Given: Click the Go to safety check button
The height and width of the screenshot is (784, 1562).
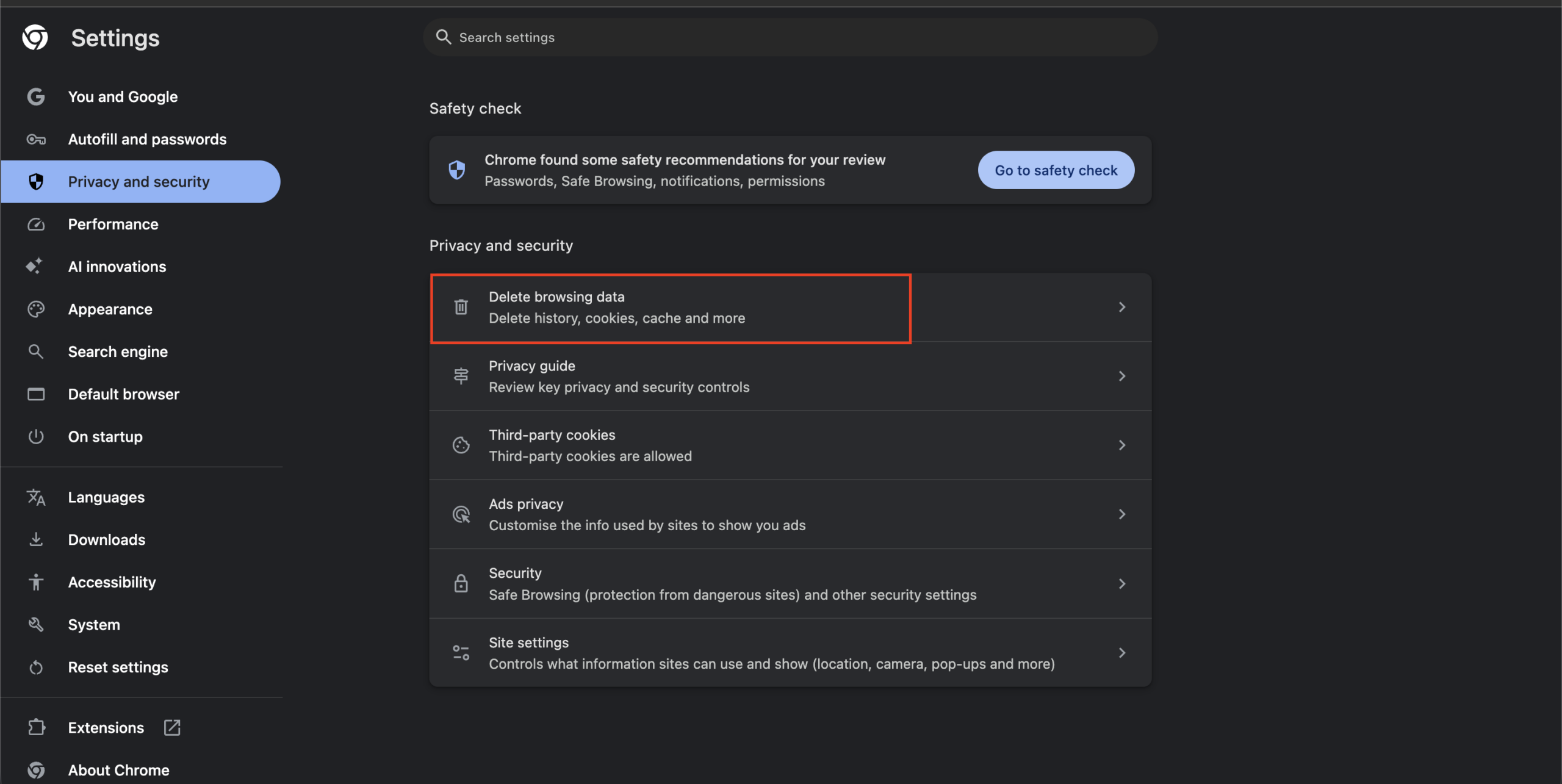Looking at the screenshot, I should pos(1056,170).
